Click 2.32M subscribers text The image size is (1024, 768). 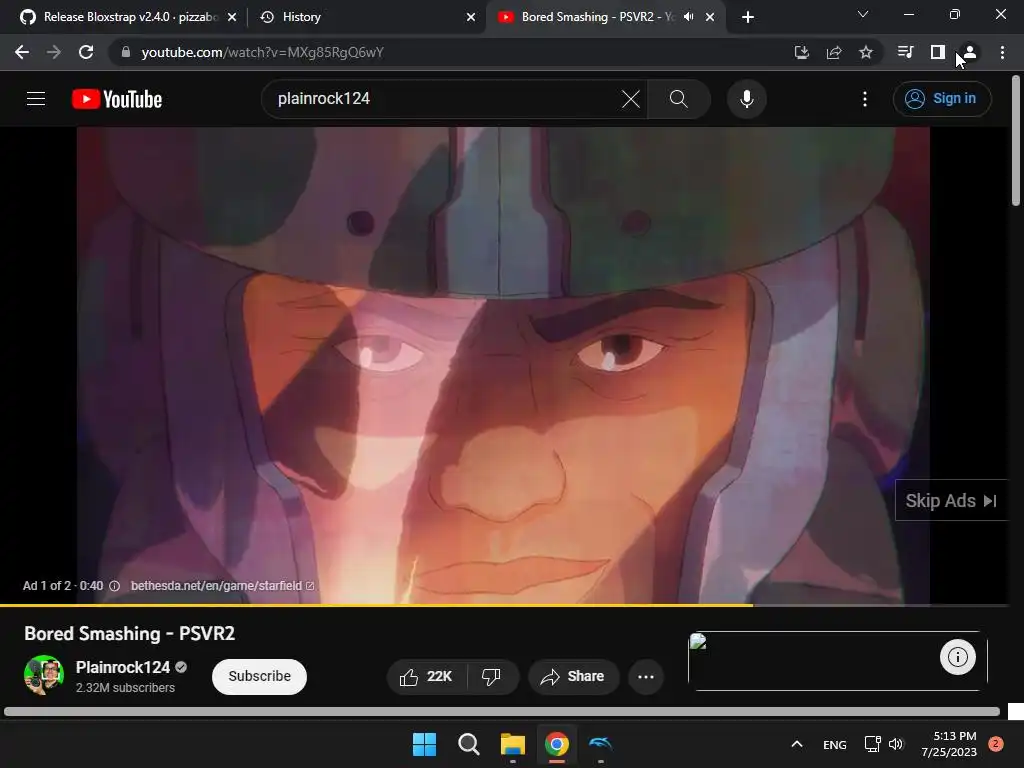click(125, 688)
